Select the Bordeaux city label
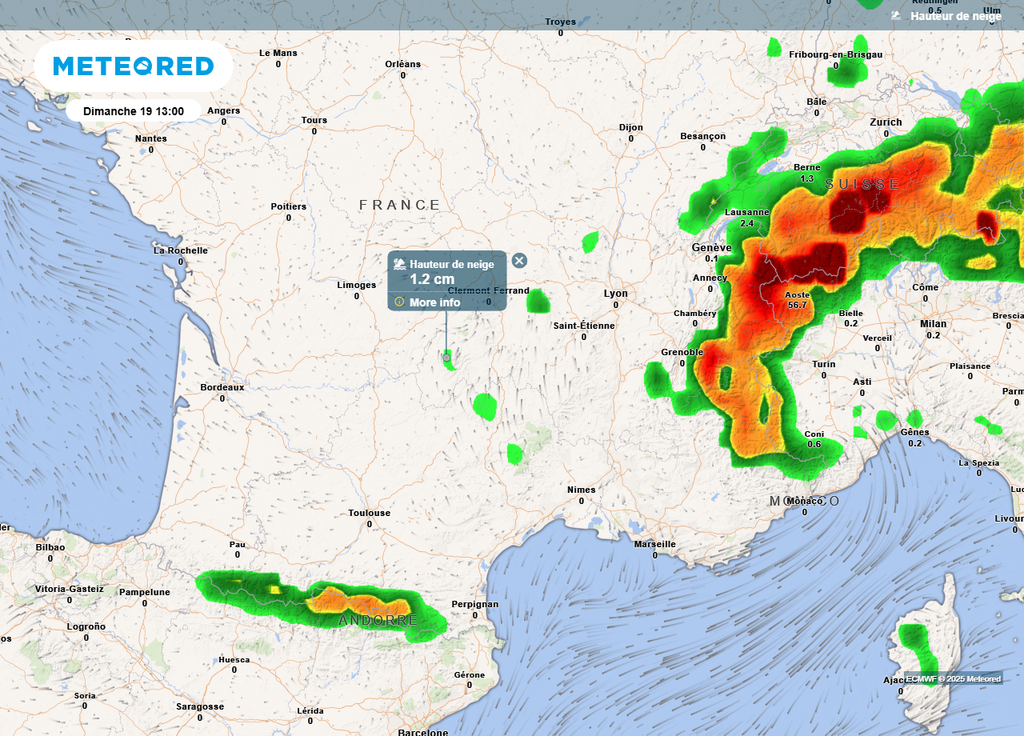This screenshot has height=736, width=1024. click(222, 386)
